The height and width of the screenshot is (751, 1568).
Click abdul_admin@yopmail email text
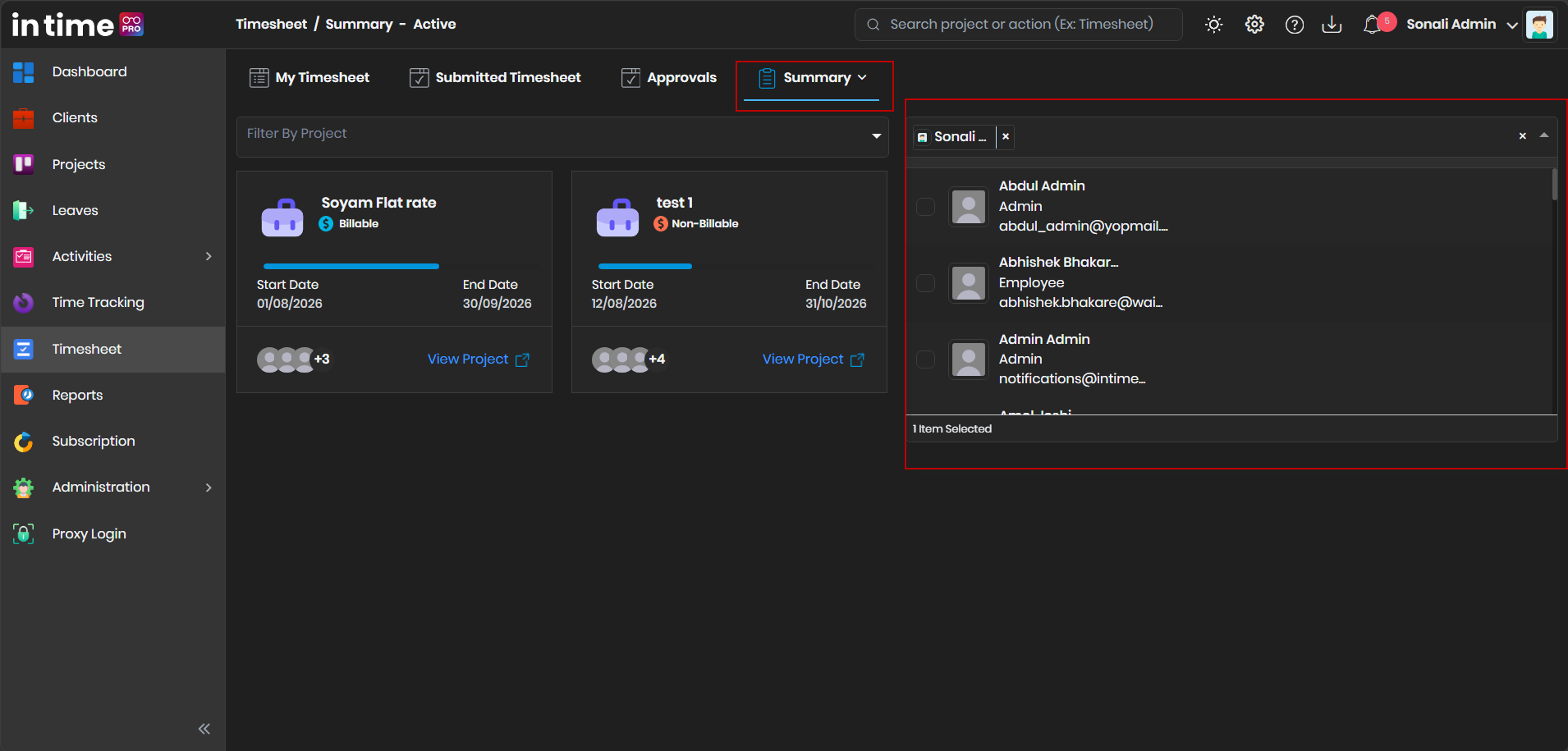[1083, 227]
